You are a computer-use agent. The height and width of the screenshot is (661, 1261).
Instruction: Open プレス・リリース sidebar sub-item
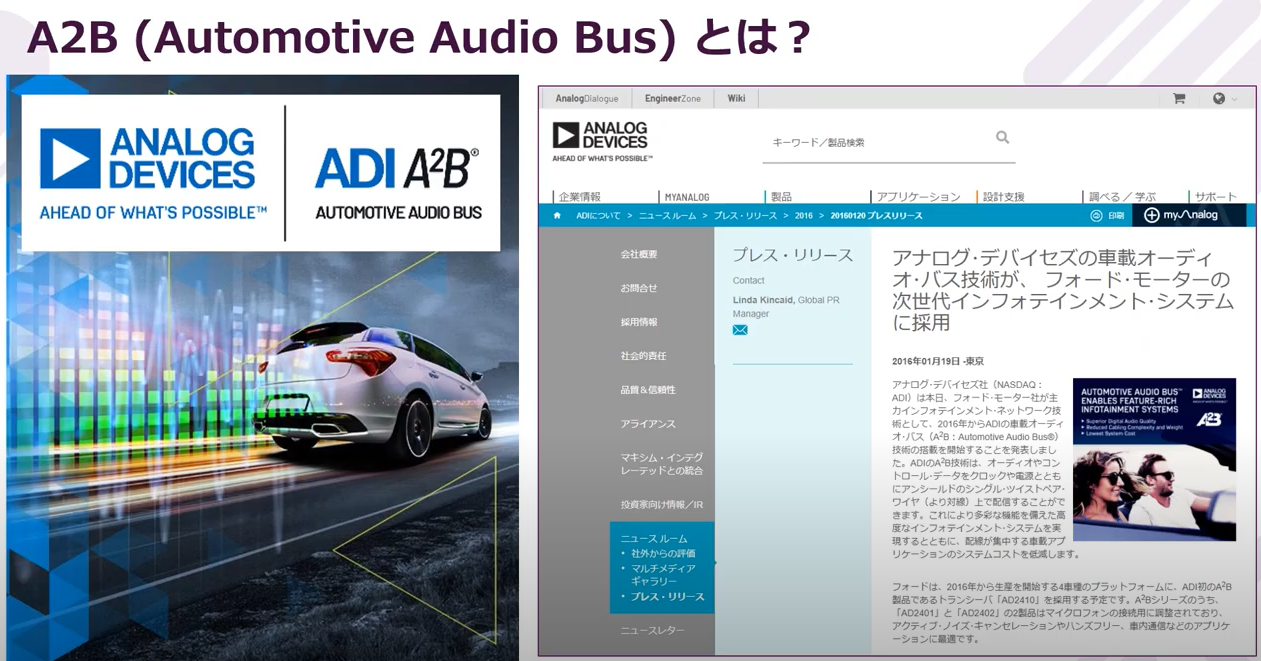667,597
